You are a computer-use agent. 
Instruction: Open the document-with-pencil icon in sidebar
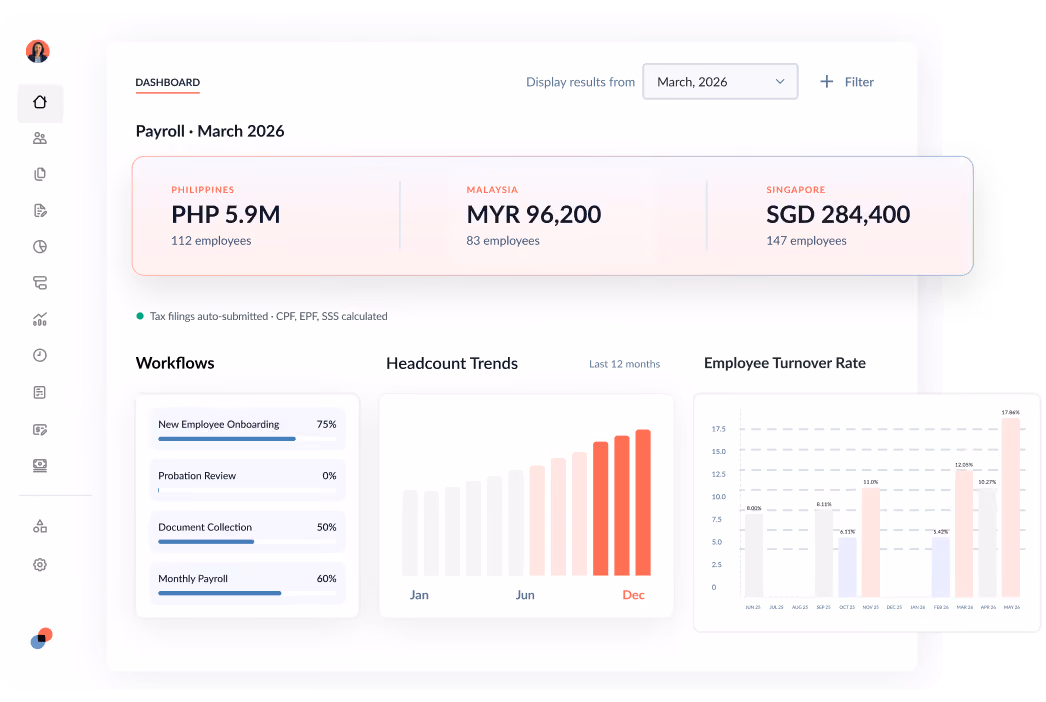pos(40,211)
